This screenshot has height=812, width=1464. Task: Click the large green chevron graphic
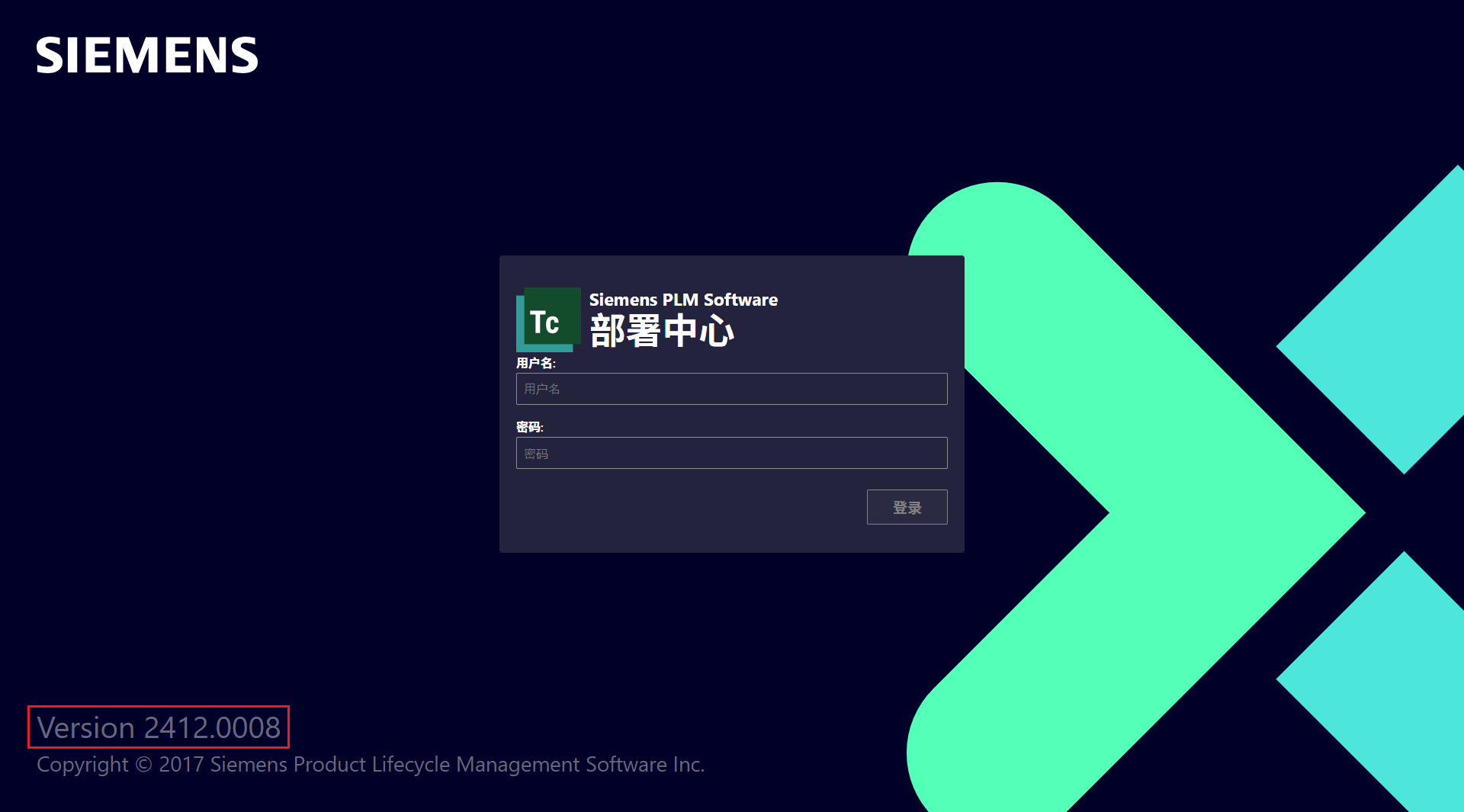[1189, 511]
